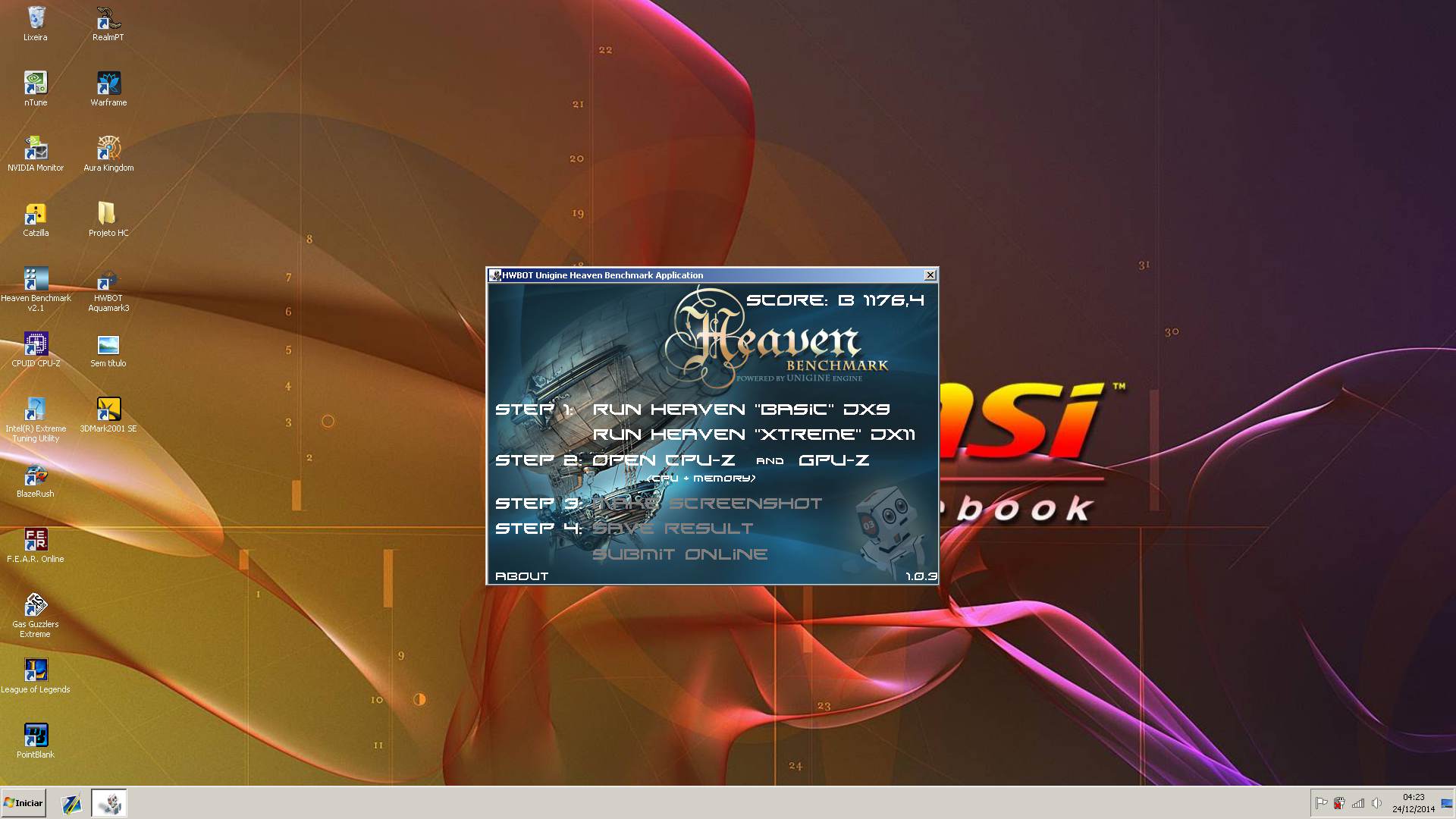
Task: Click the version number 1.0.9 text
Action: tap(921, 576)
